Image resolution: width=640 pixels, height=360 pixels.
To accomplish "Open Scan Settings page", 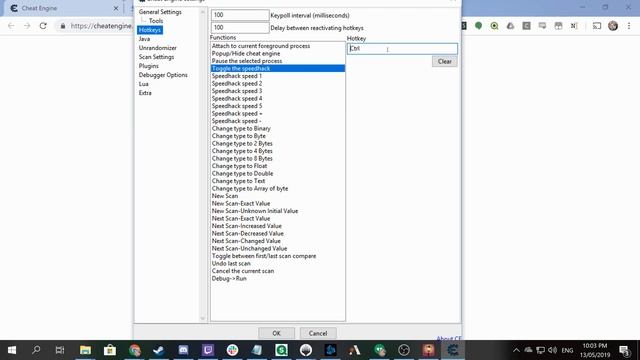I will [x=156, y=57].
